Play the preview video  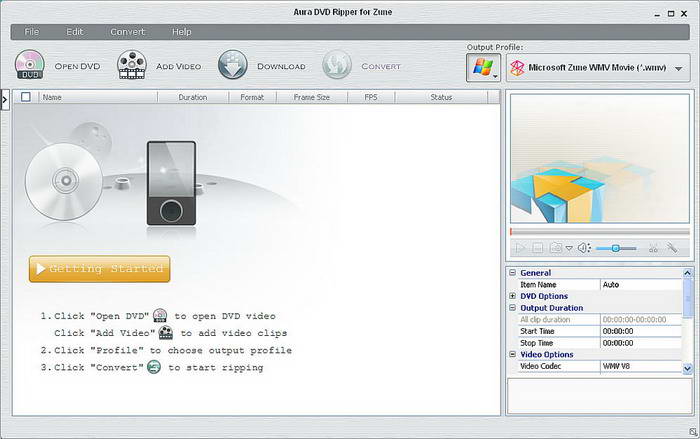520,248
